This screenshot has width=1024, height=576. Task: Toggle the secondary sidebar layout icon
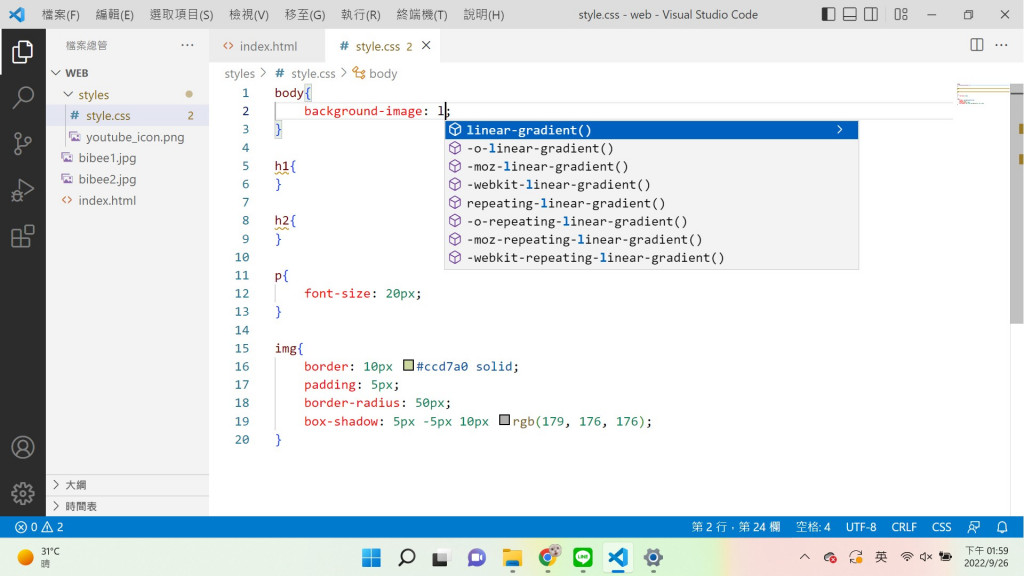pyautogui.click(x=871, y=14)
